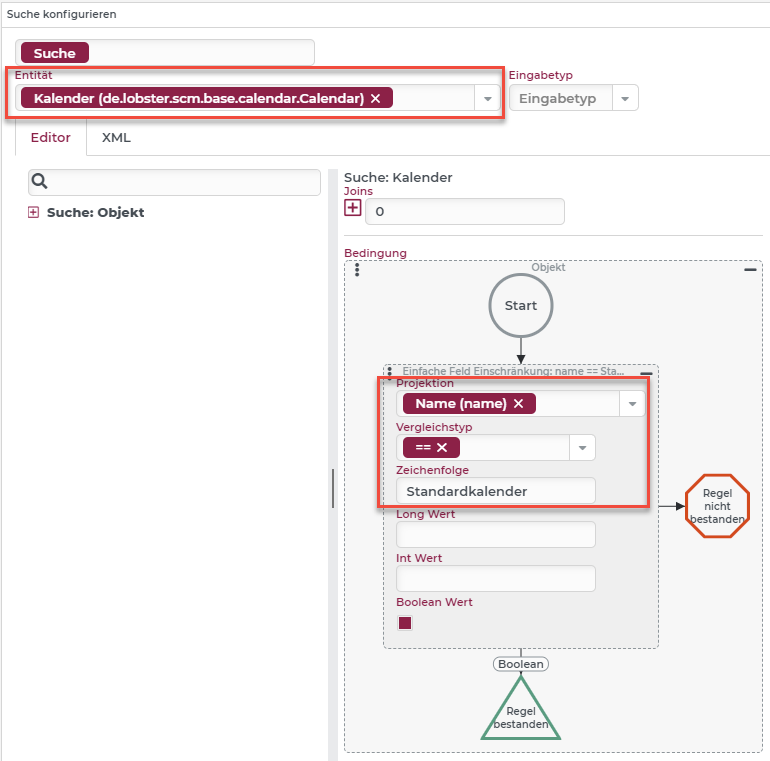
Task: Collapse the Einfache Feld Einschränkung block
Action: point(646,373)
